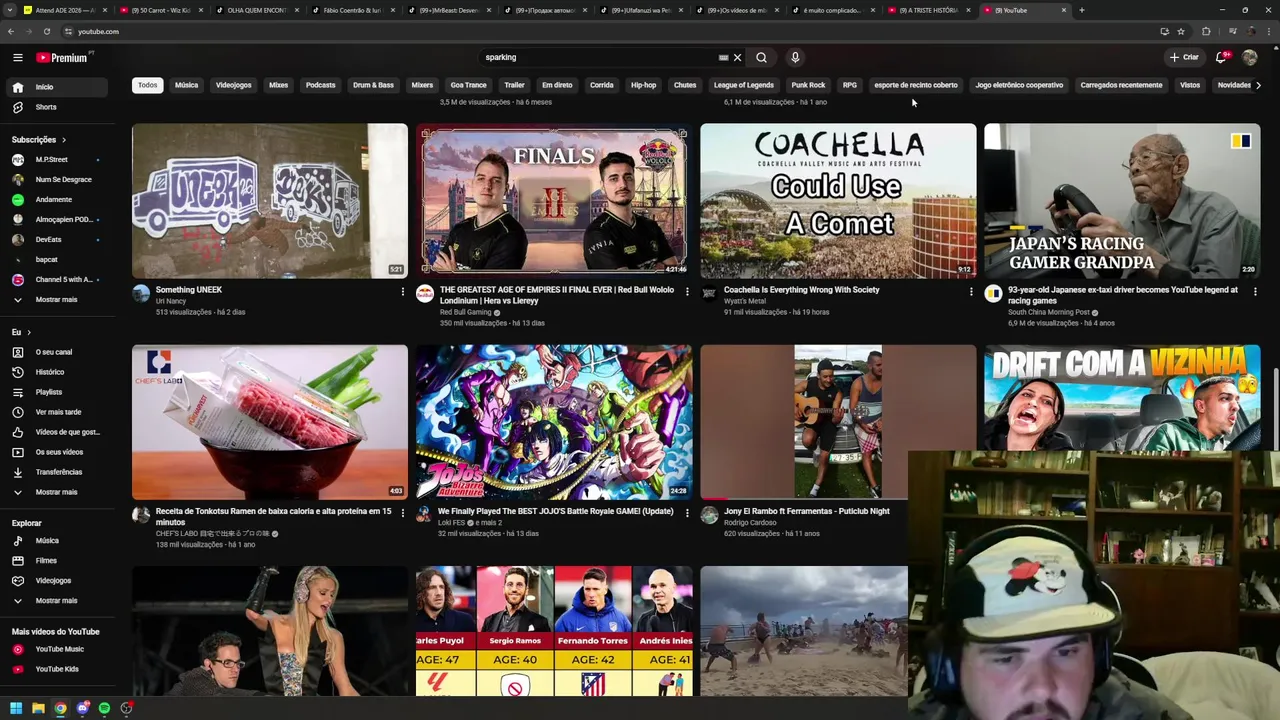1280x720 pixels.
Task: Open Red Bull Gaming channel link
Action: [466, 312]
